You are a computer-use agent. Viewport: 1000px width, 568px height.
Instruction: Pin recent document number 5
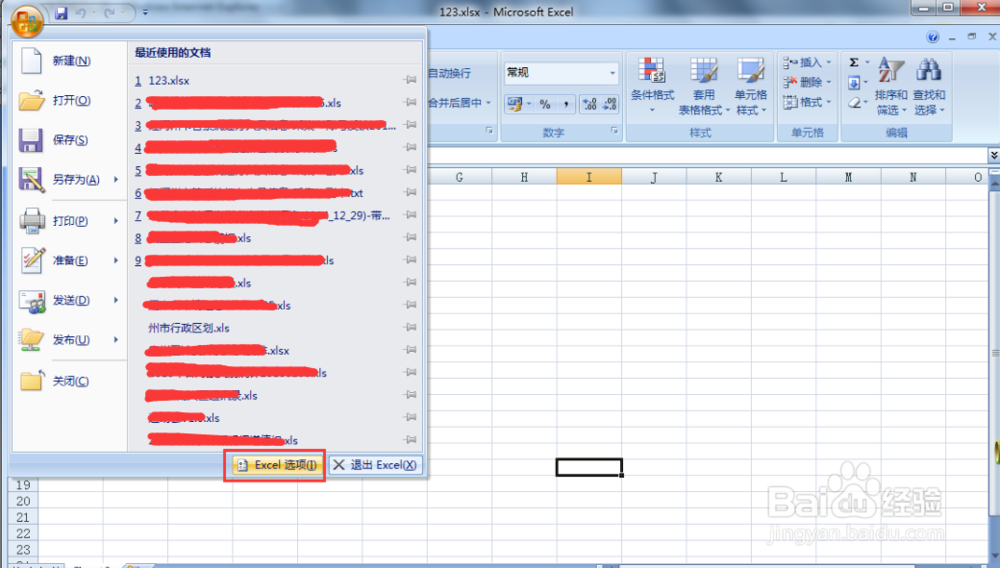click(410, 170)
